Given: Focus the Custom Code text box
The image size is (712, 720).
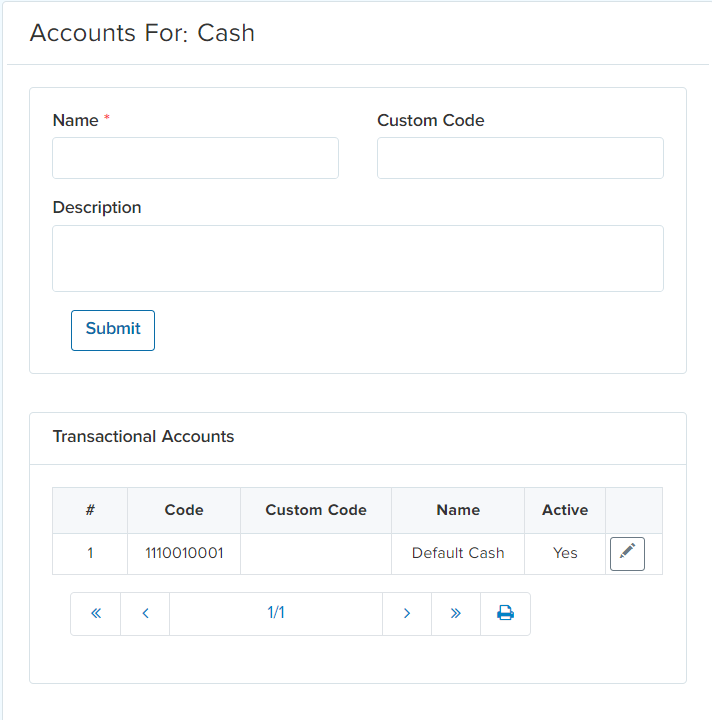Looking at the screenshot, I should click(520, 158).
